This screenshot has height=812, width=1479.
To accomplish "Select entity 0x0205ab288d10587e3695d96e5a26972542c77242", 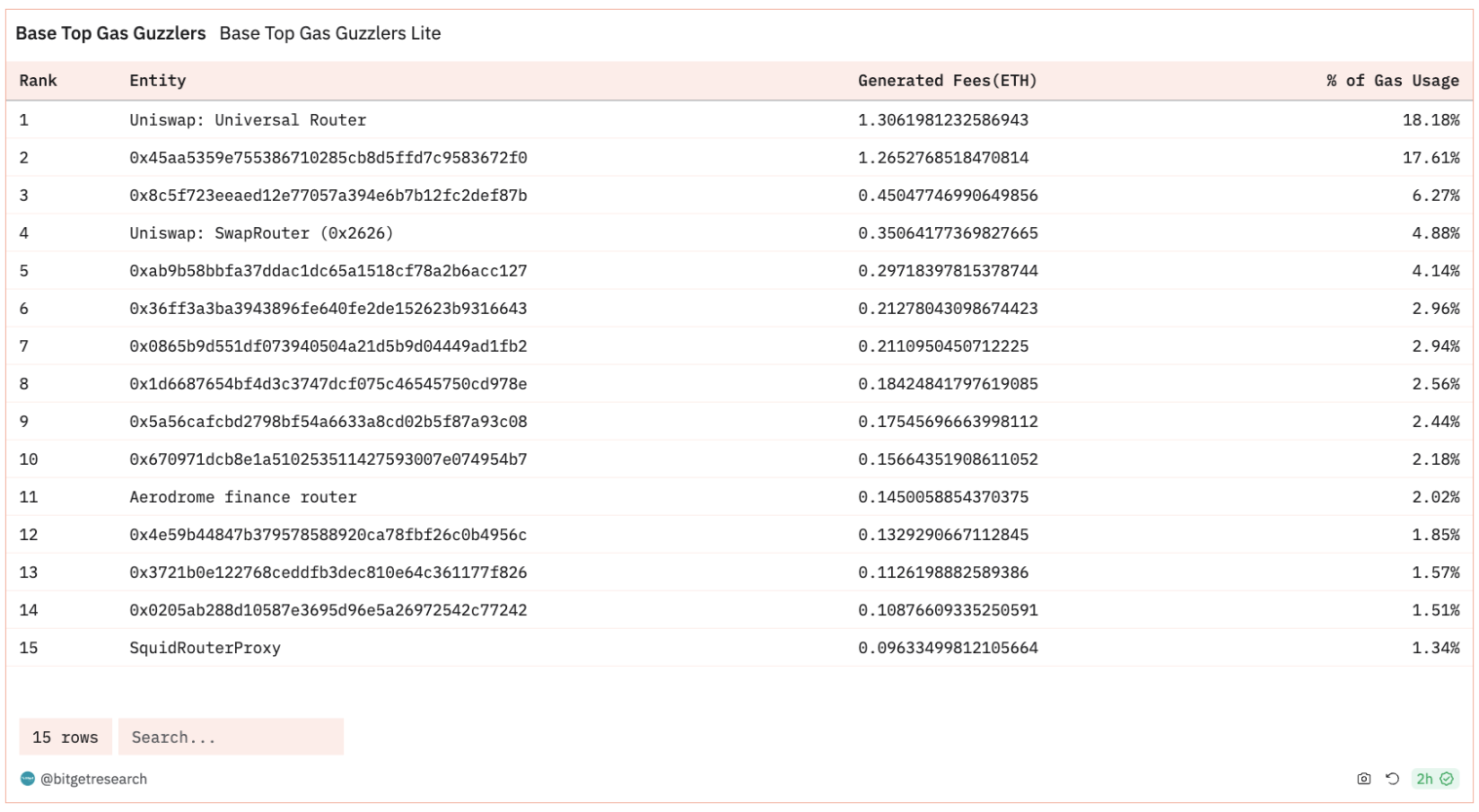I will coord(329,610).
